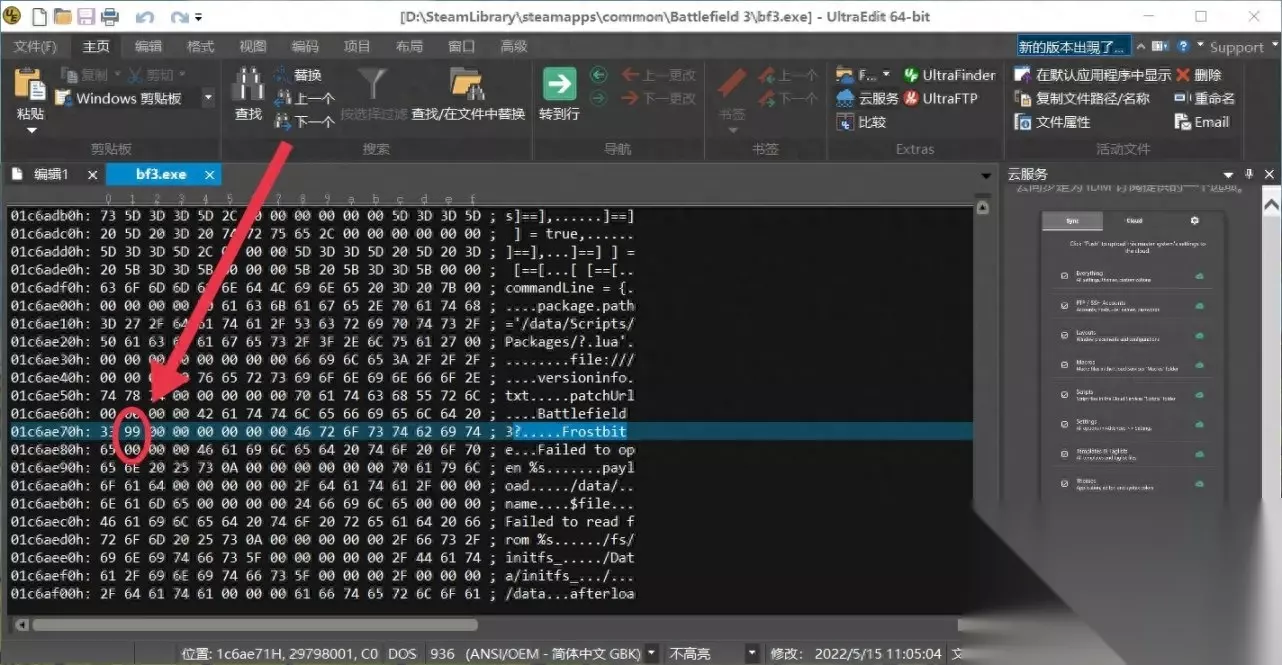Switch to the 格式 ribbon tab

coord(200,47)
